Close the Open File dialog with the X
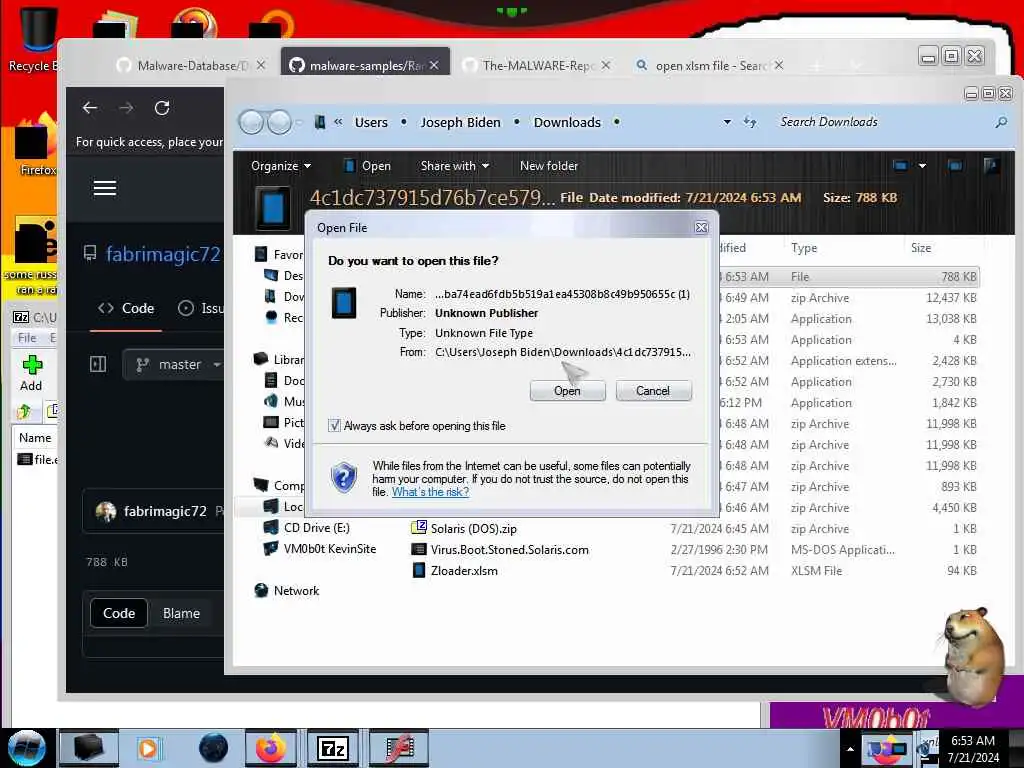 (x=701, y=227)
